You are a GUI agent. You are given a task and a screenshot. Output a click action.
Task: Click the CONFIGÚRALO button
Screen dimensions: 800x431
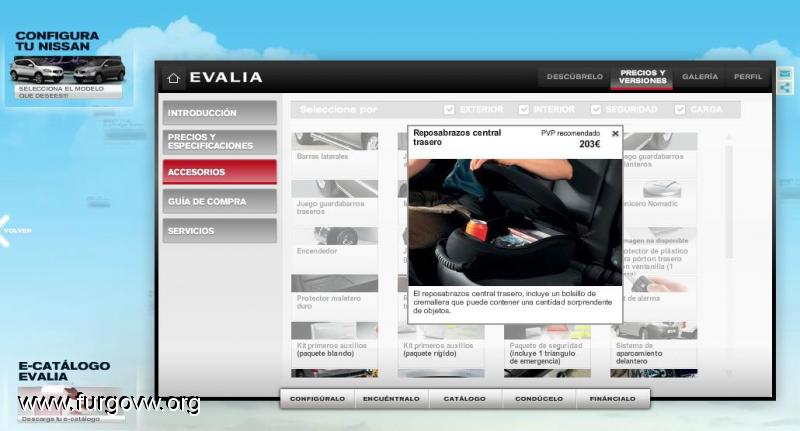tap(317, 399)
